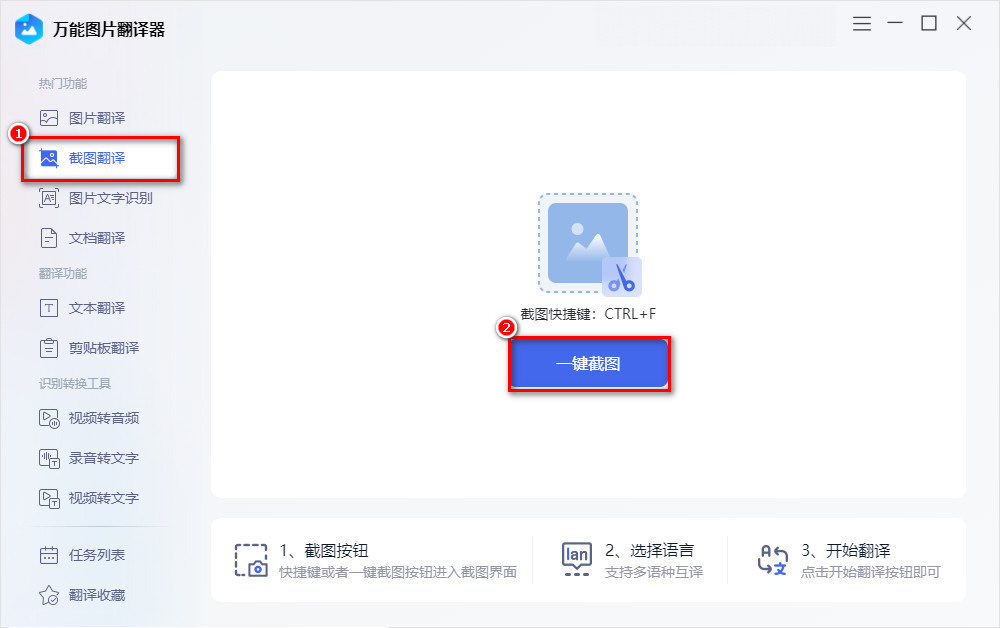Open 任务列表 via its calendar icon
1000x628 pixels.
(x=50, y=555)
